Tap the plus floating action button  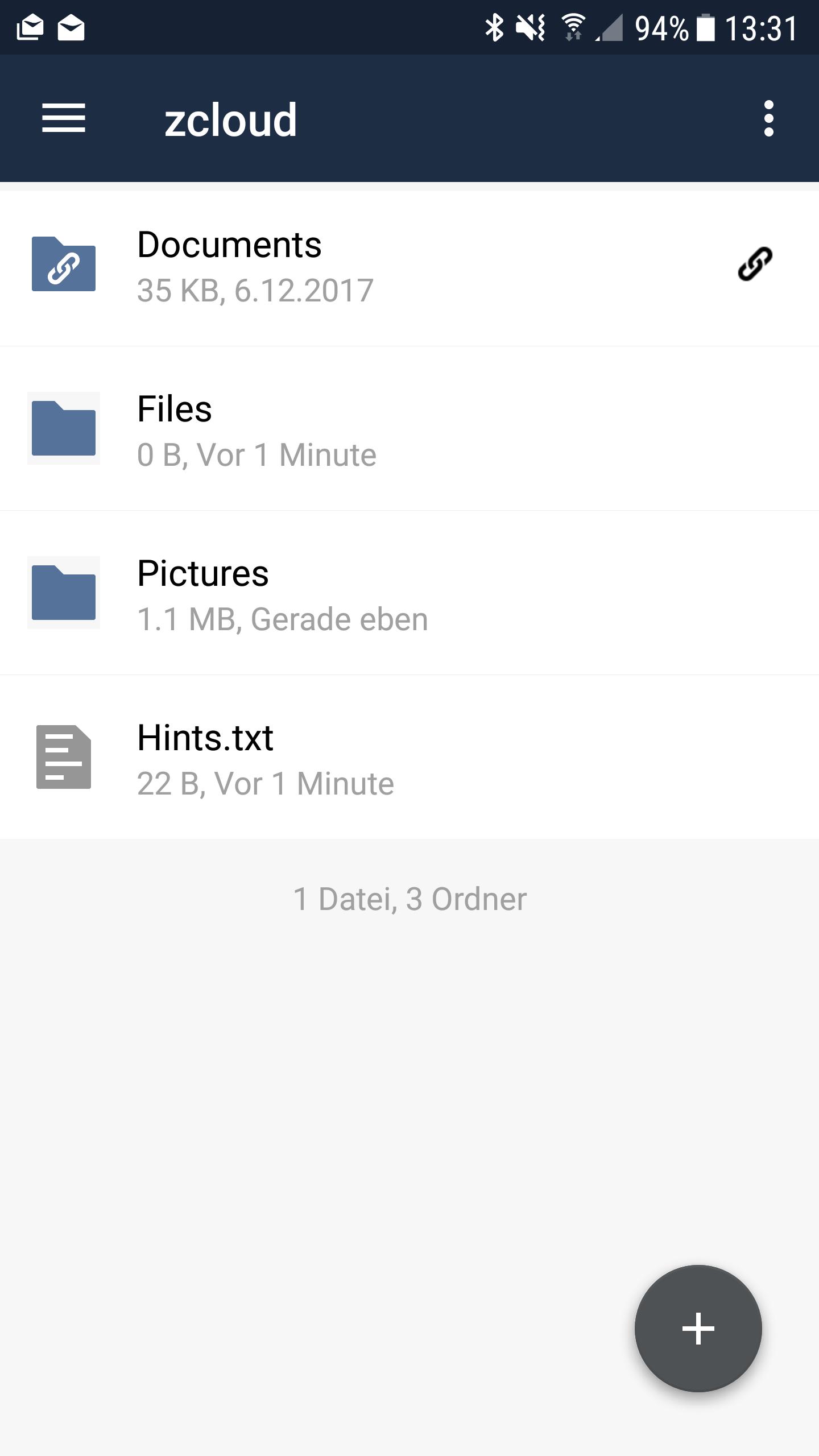(x=698, y=1329)
